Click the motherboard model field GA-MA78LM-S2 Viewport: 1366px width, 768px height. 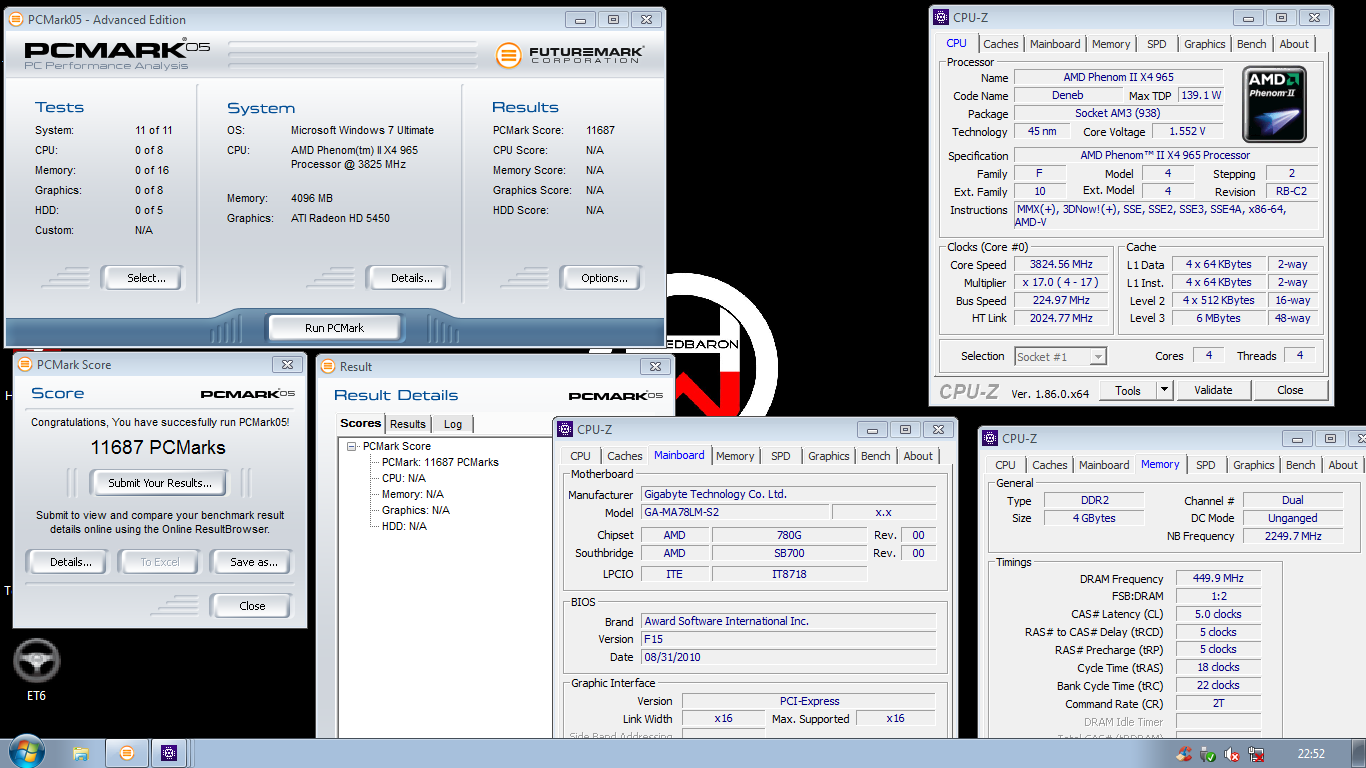[735, 512]
